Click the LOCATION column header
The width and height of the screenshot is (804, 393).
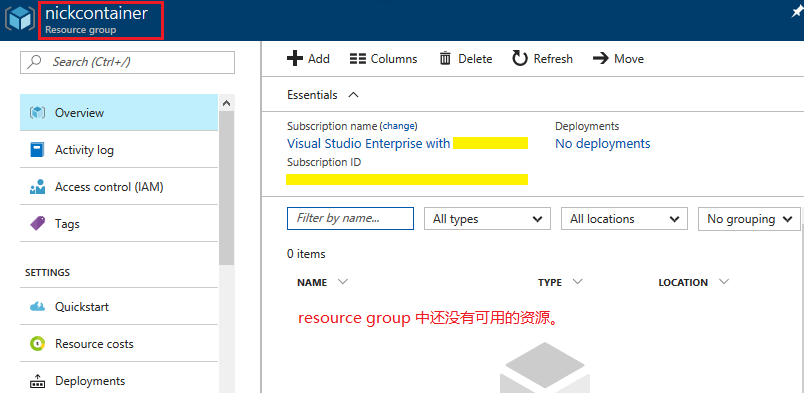coord(683,282)
